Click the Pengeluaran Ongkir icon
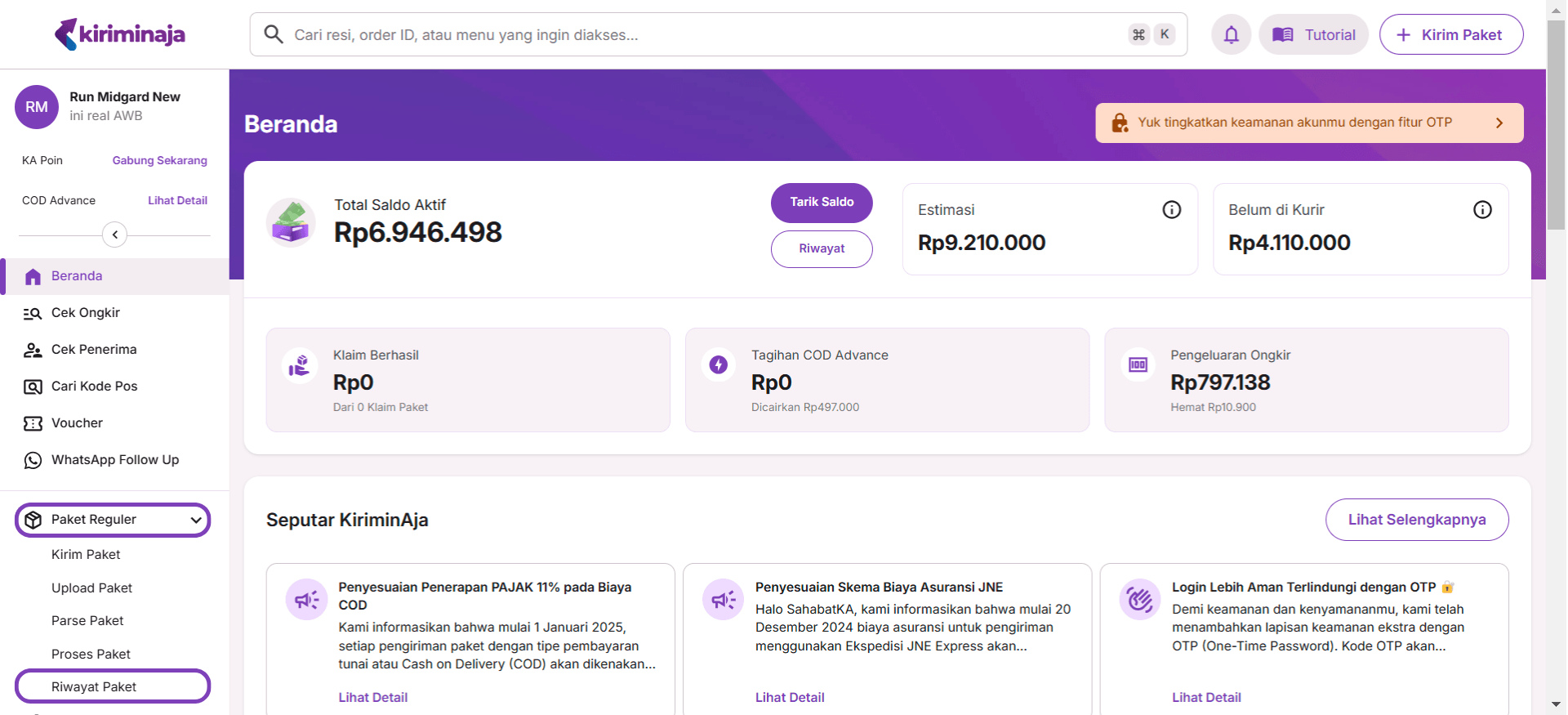This screenshot has width=1568, height=715. pyautogui.click(x=1138, y=364)
